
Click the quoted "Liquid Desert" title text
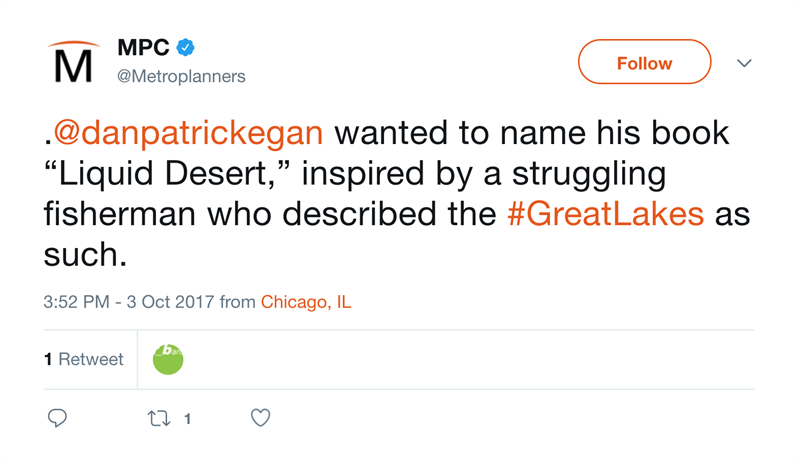pyautogui.click(x=169, y=173)
